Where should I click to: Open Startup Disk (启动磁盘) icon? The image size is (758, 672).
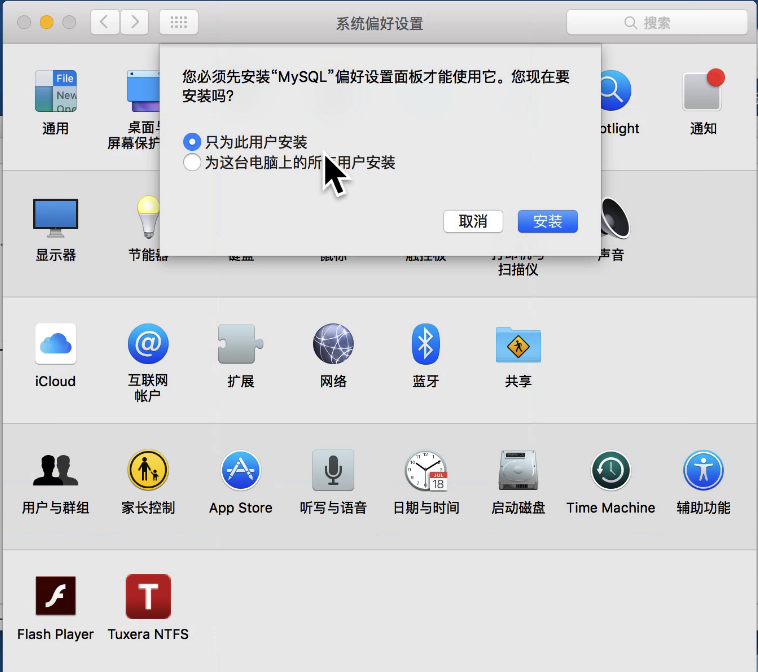(518, 470)
